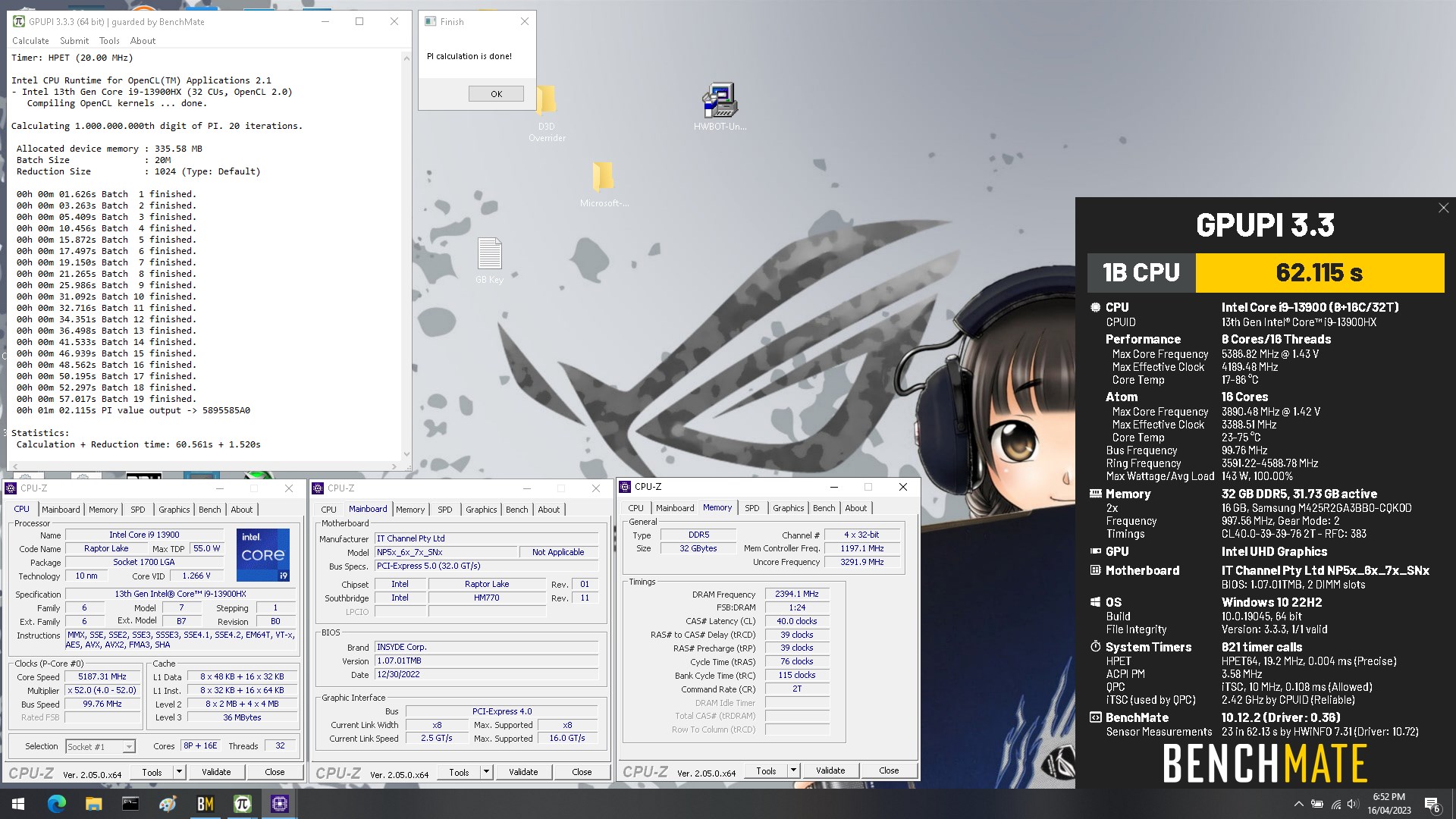The height and width of the screenshot is (819, 1456).
Task: Open the Socket #1 selection combo box
Action: [100, 747]
